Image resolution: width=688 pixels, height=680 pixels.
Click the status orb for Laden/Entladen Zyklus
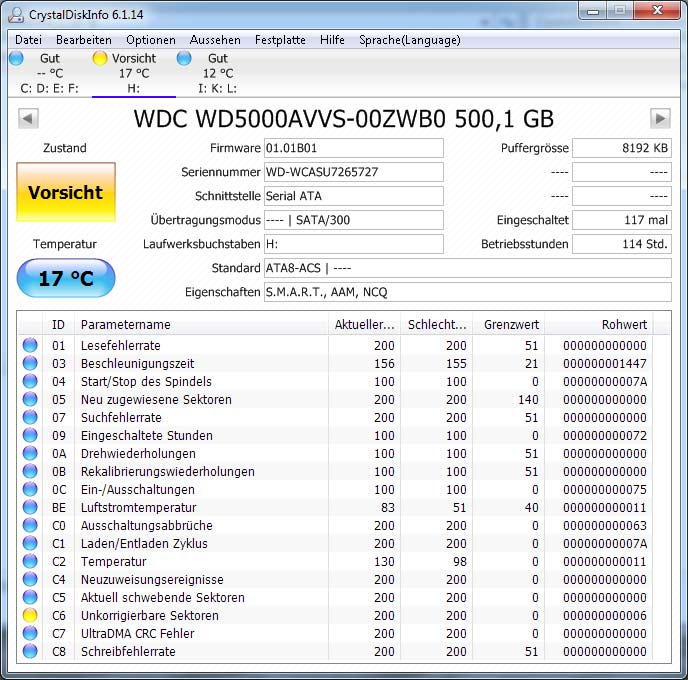pyautogui.click(x=30, y=543)
